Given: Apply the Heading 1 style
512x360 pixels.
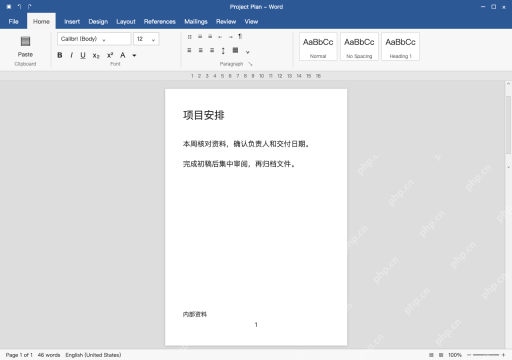Looking at the screenshot, I should point(400,47).
